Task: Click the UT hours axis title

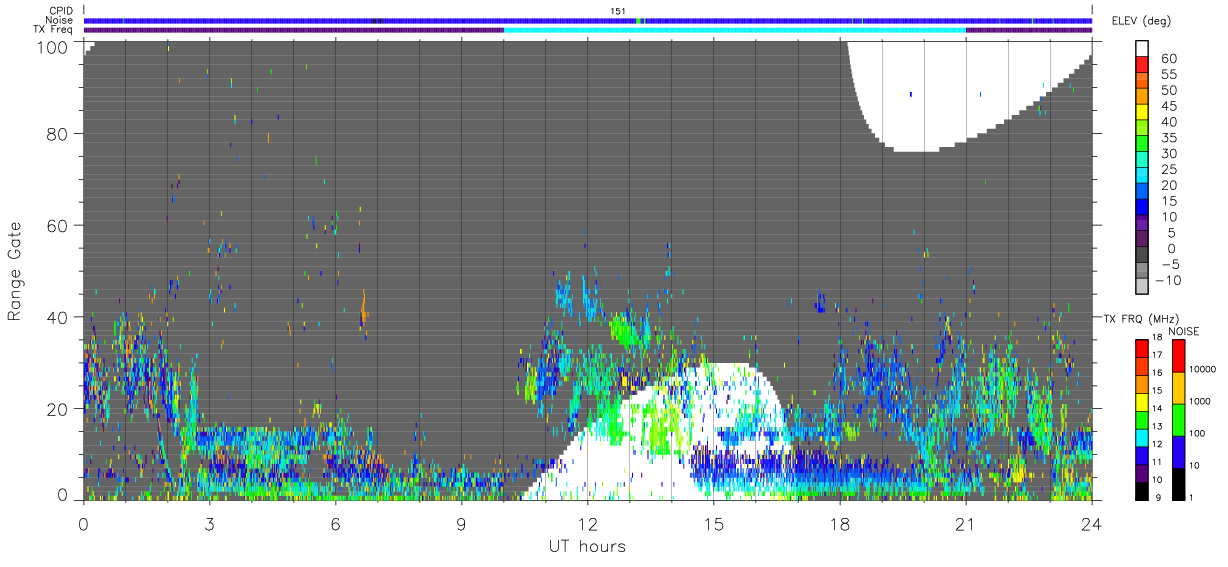Action: pyautogui.click(x=587, y=546)
